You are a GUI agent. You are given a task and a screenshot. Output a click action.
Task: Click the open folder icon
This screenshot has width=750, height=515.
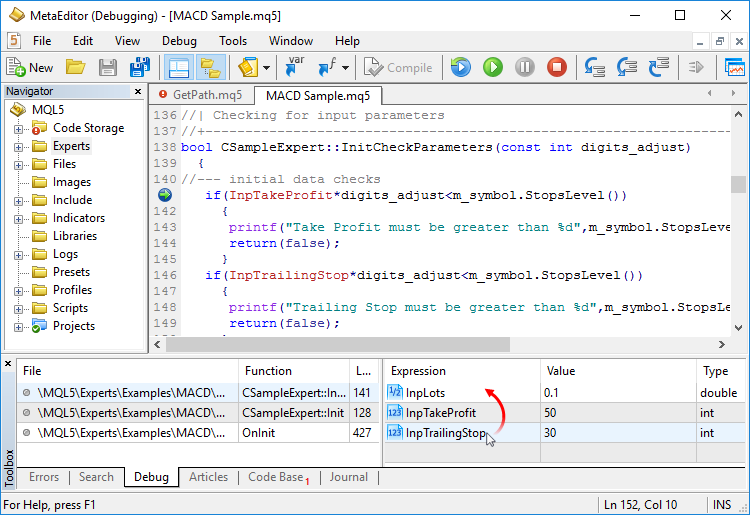[75, 67]
